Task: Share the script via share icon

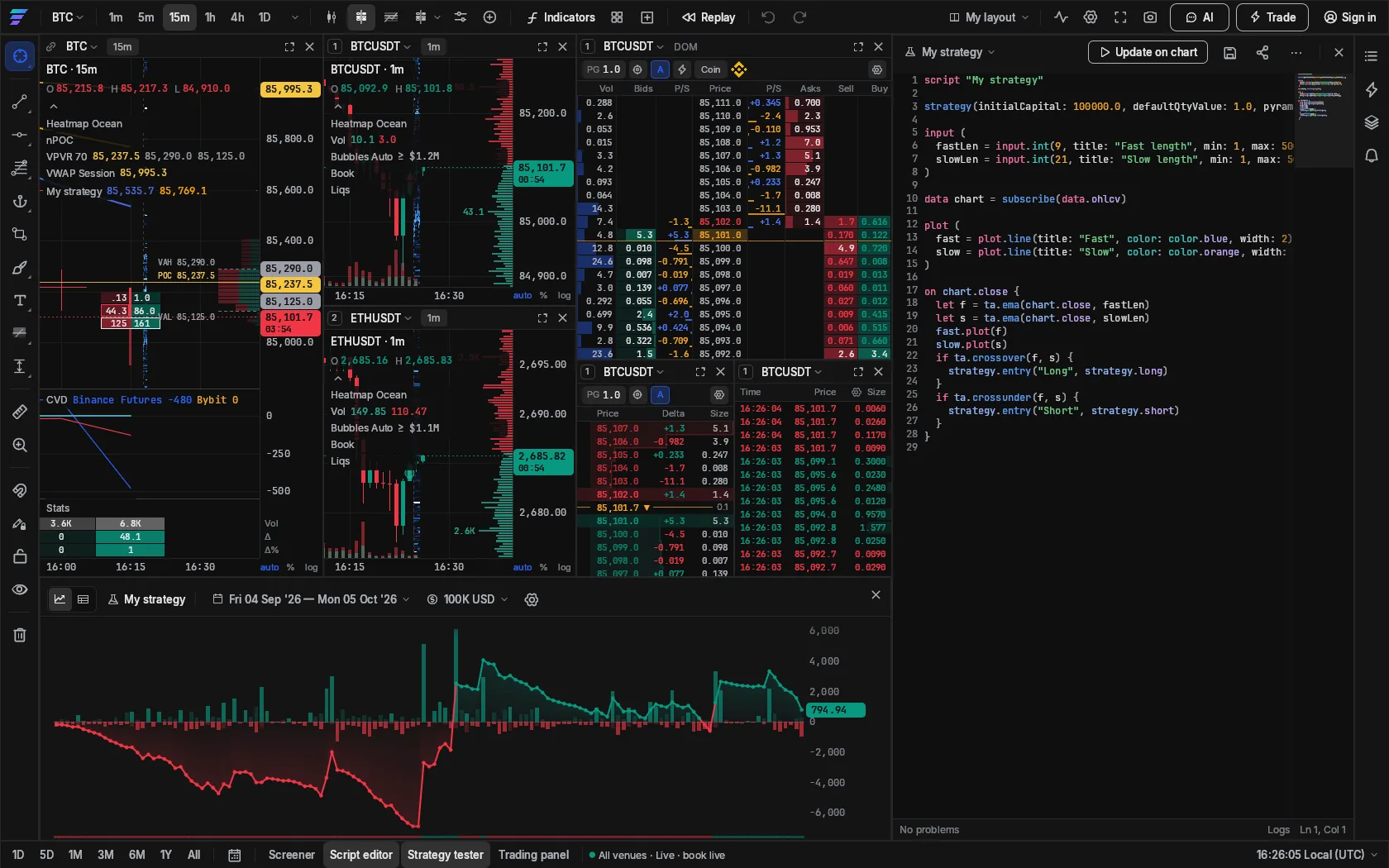Action: (1263, 52)
